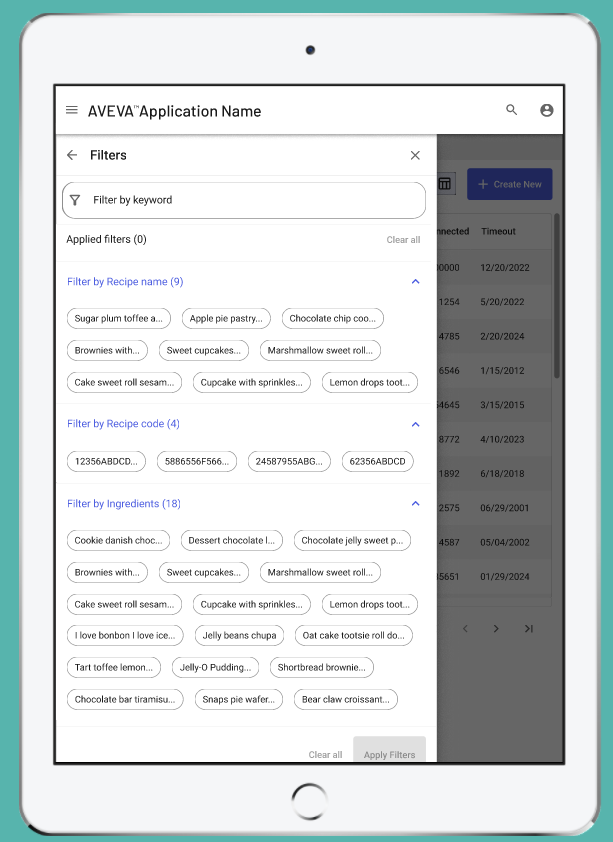Open the hamburger navigation menu

pos(71,110)
